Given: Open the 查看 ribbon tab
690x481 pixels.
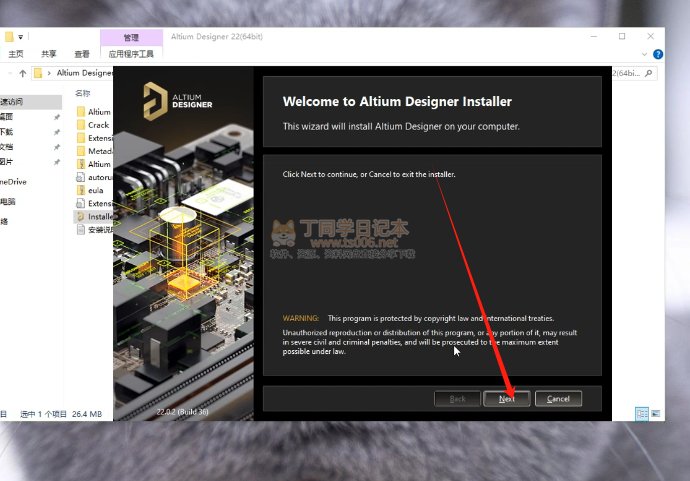Looking at the screenshot, I should tap(82, 54).
